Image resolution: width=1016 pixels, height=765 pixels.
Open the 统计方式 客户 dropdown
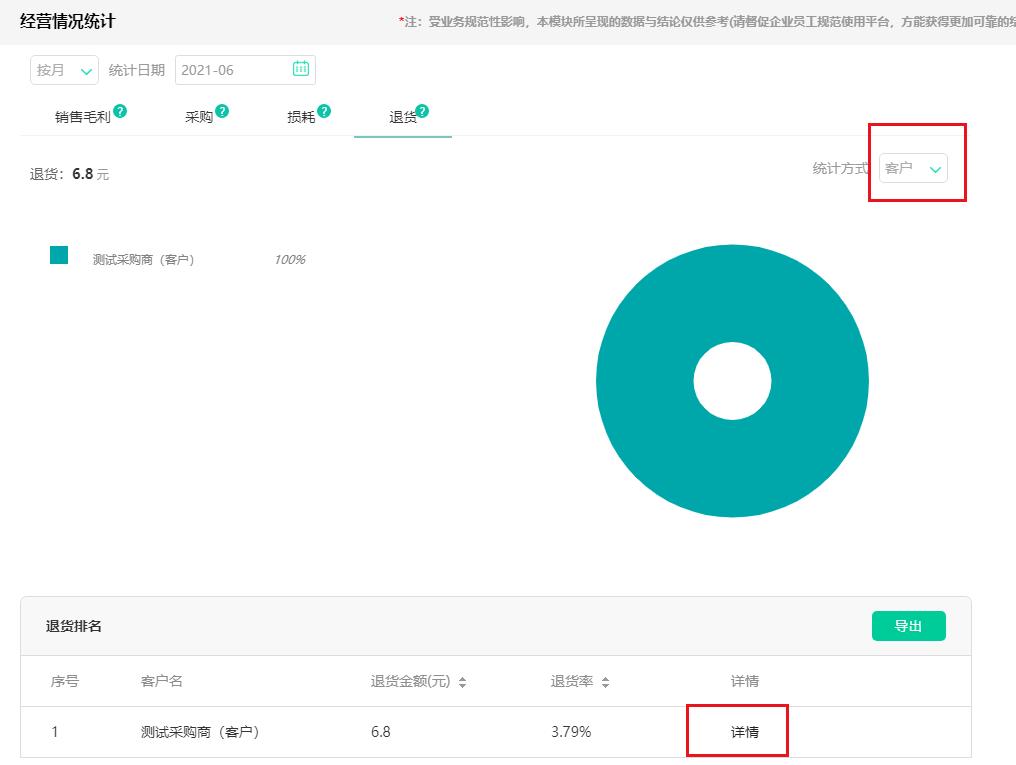click(x=911, y=168)
